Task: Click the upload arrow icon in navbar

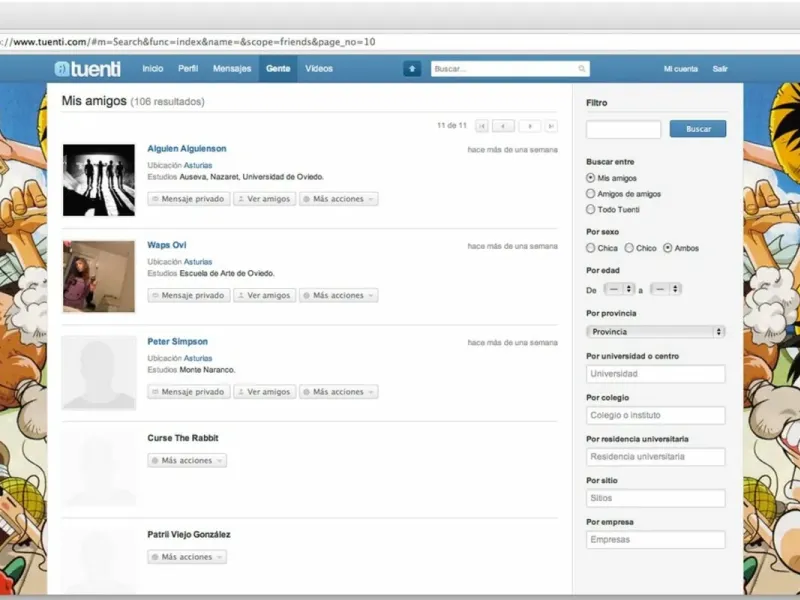Action: (x=412, y=69)
